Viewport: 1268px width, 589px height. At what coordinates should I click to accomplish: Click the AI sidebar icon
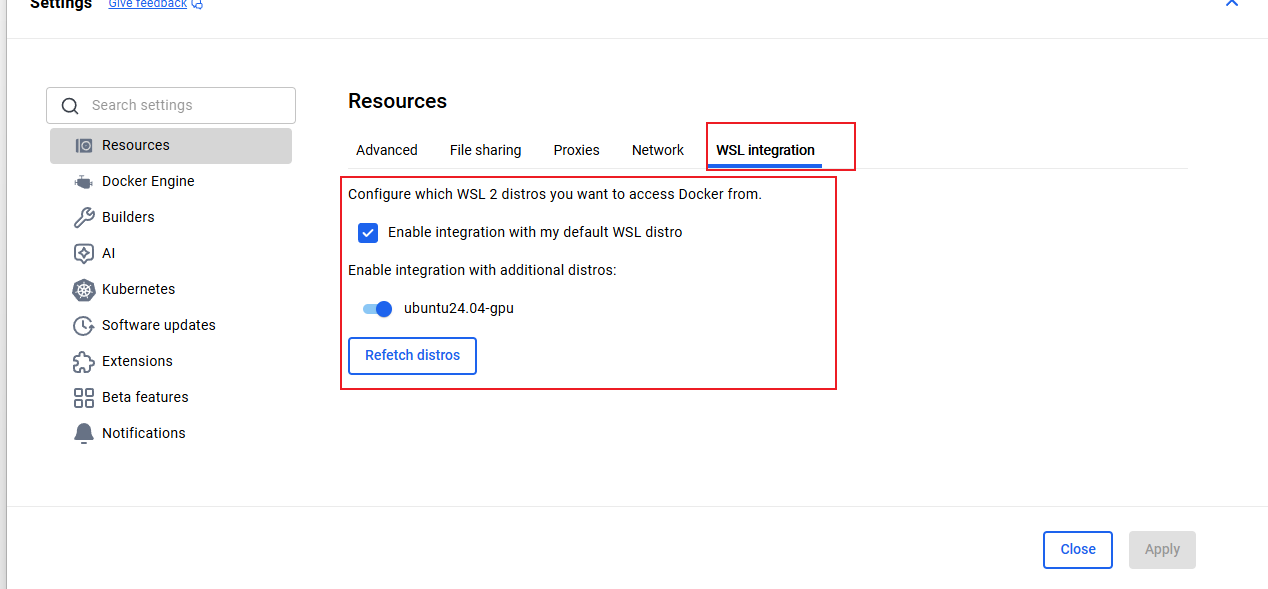pos(84,253)
